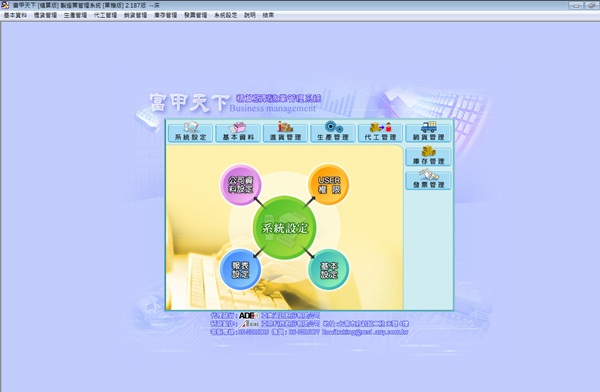
Task: Click the 結束 exit menu item
Action: click(268, 15)
